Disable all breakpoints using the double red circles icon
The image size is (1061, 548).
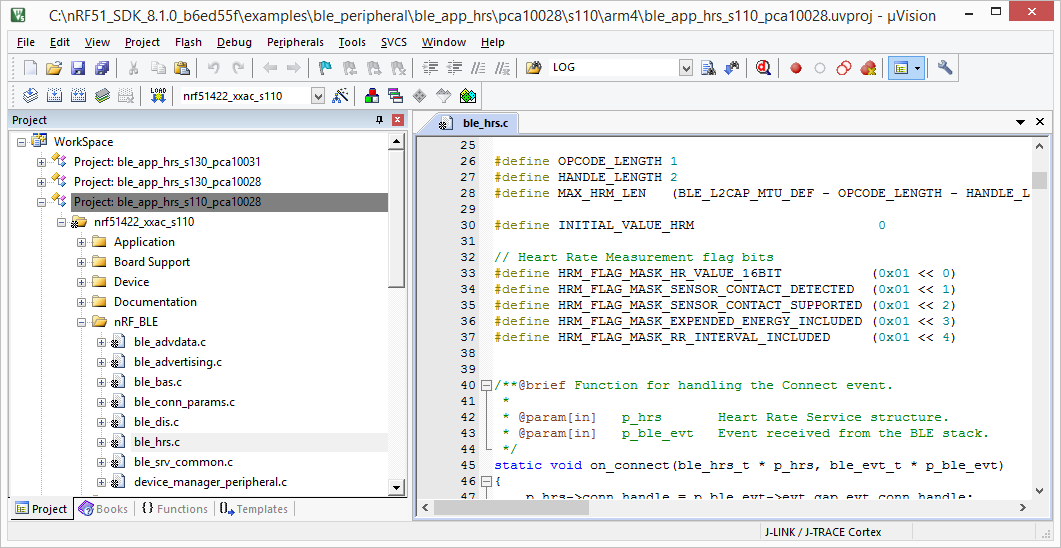click(x=844, y=68)
